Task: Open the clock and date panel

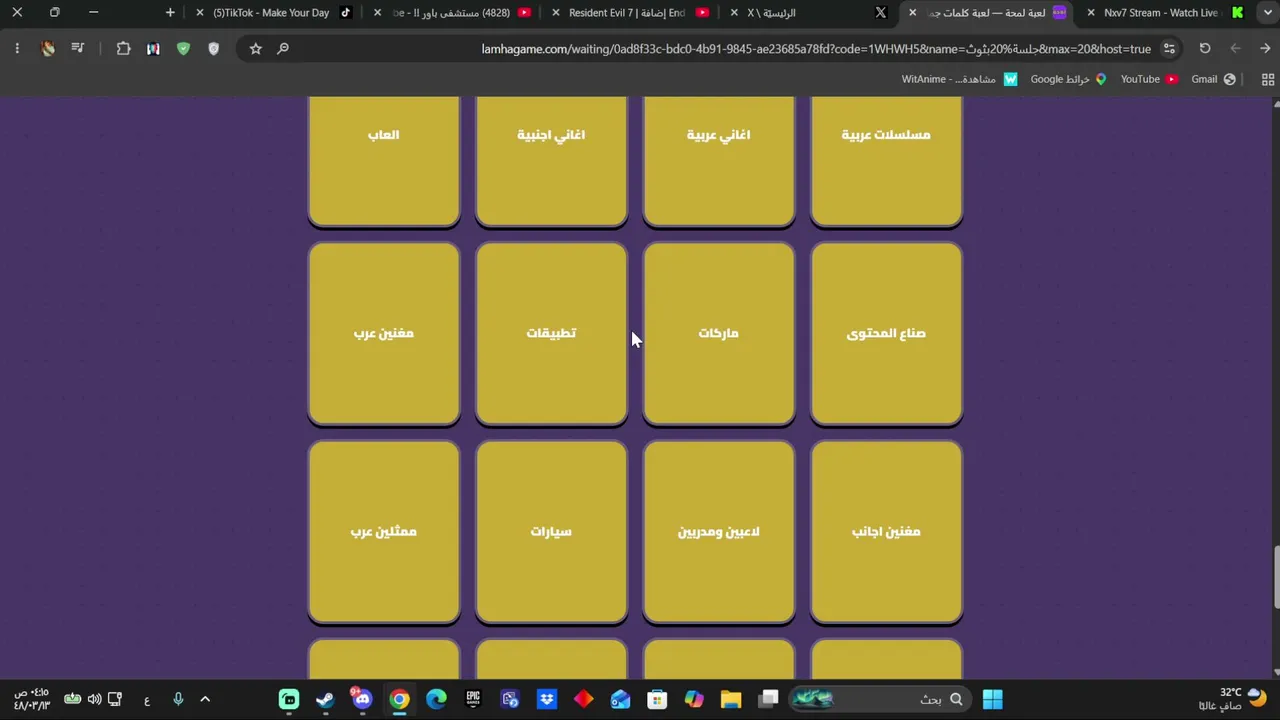Action: pyautogui.click(x=30, y=699)
